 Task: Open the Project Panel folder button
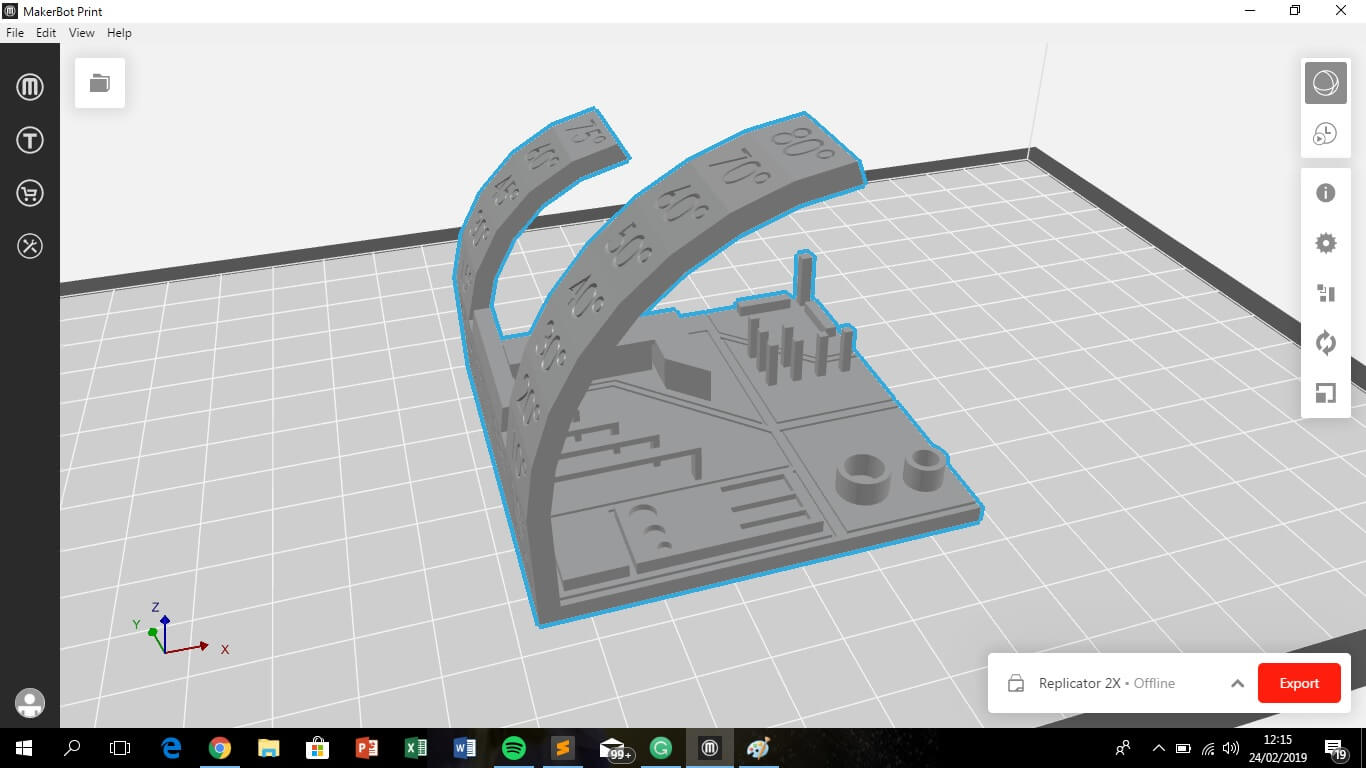(x=100, y=83)
